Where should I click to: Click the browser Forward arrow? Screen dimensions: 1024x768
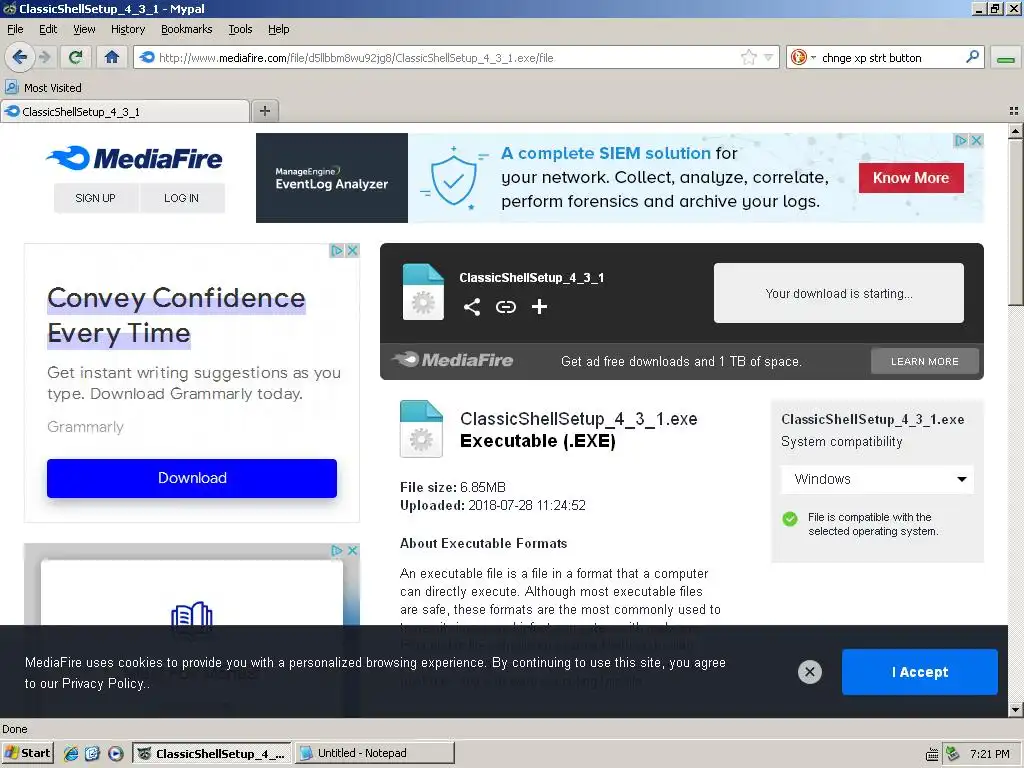[44, 57]
